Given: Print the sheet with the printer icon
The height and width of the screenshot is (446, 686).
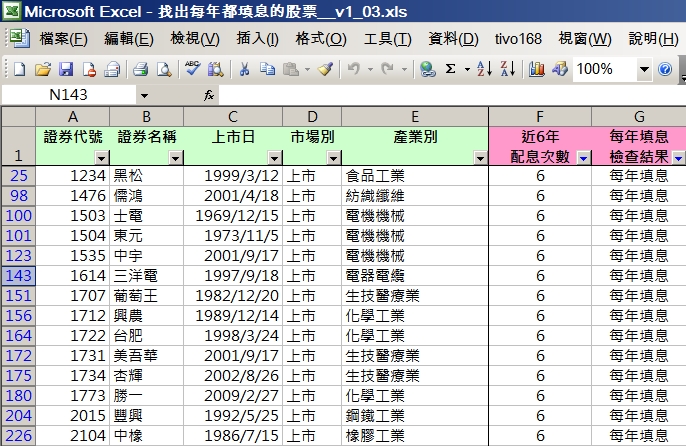Looking at the screenshot, I should (x=140, y=69).
